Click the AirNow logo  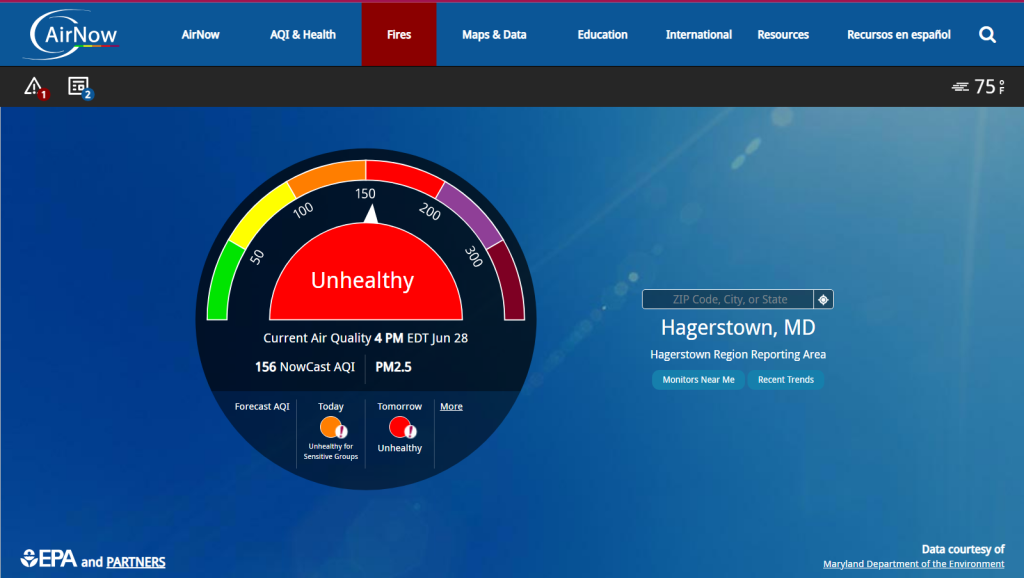coord(72,34)
